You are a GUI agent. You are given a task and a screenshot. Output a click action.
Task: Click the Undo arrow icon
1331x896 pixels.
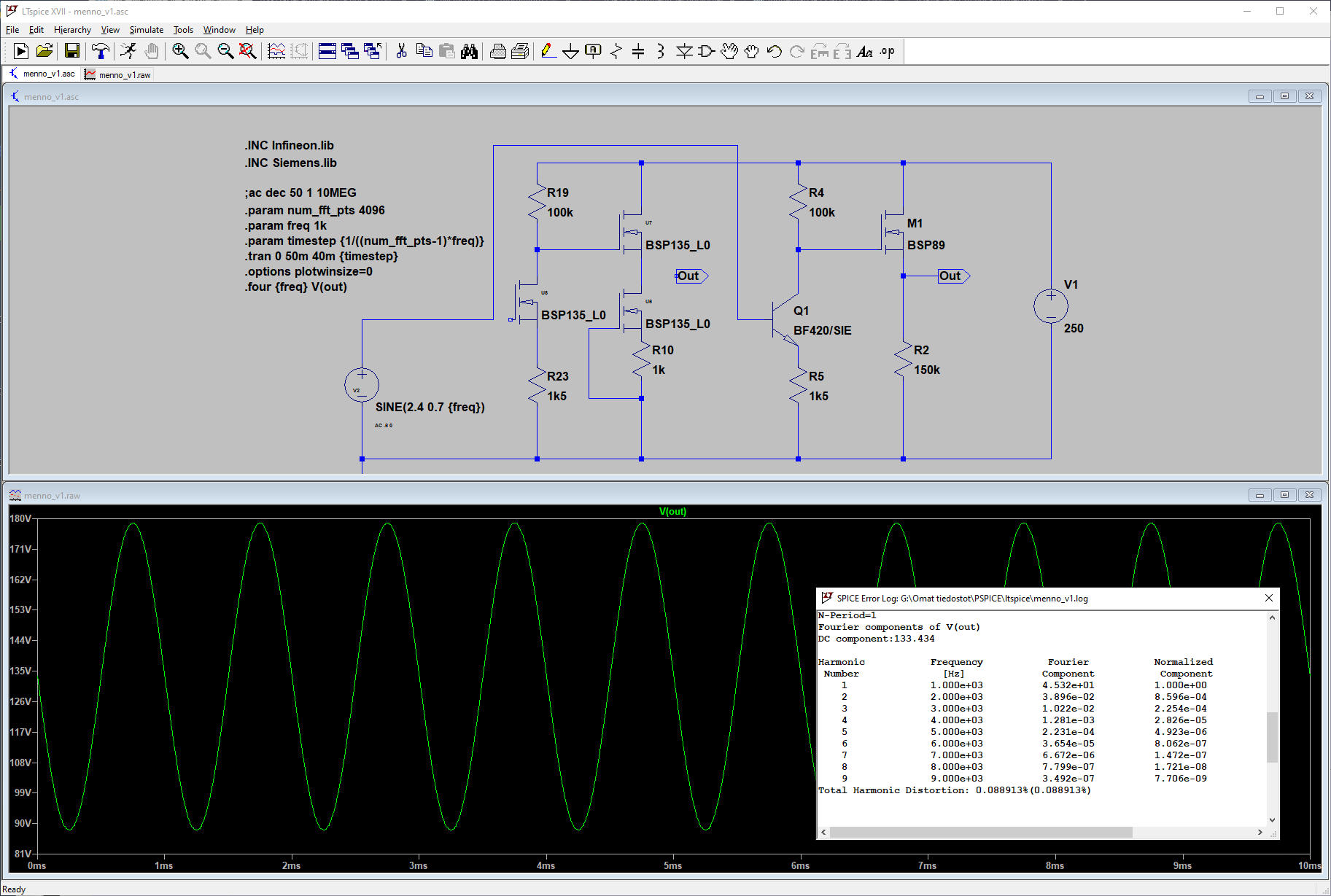(x=774, y=51)
